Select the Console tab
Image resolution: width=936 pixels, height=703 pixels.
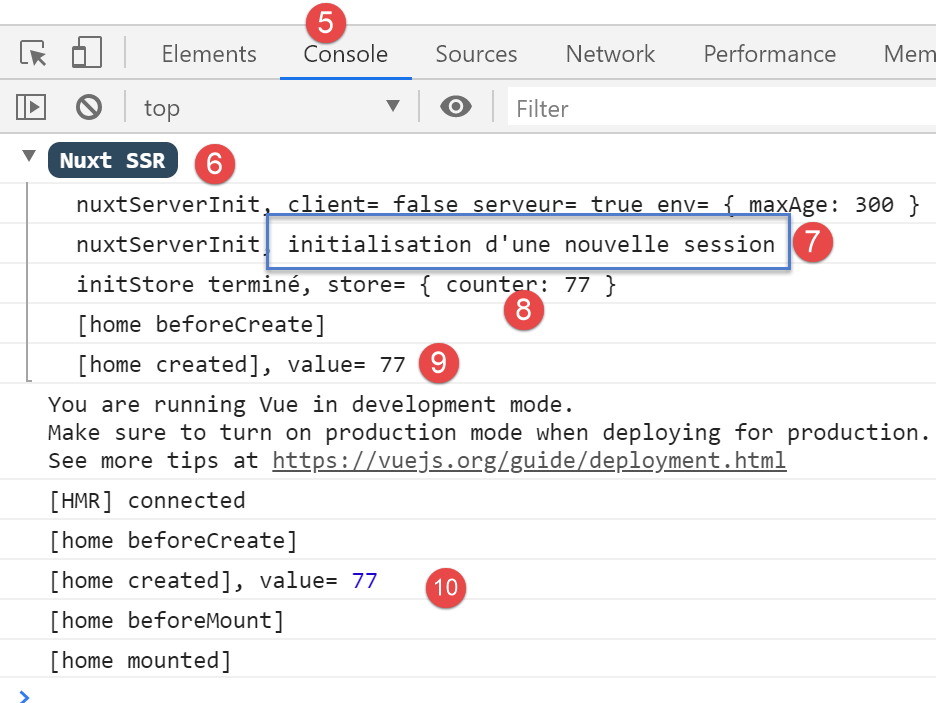pos(345,54)
